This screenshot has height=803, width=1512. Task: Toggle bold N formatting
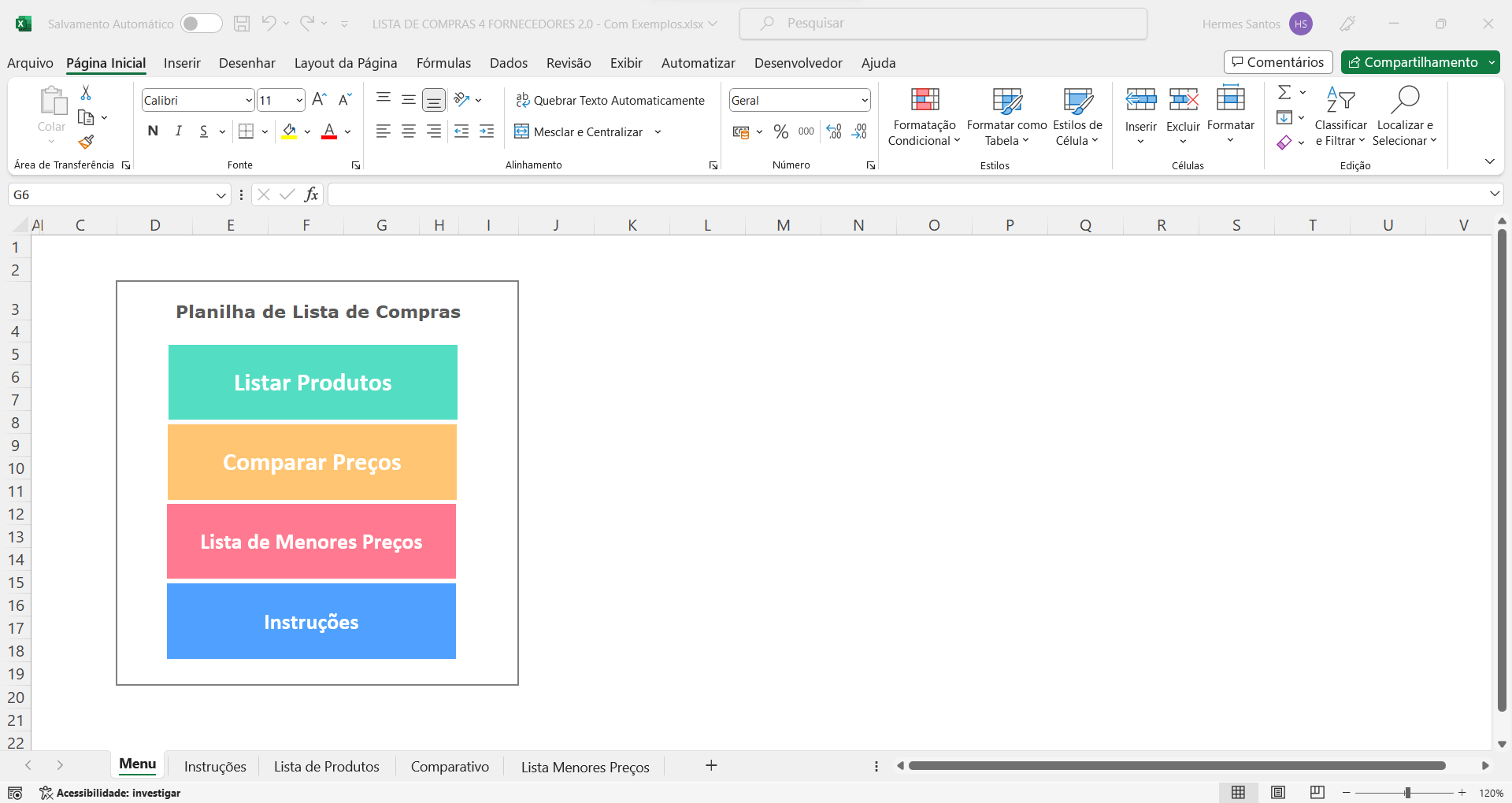(153, 131)
